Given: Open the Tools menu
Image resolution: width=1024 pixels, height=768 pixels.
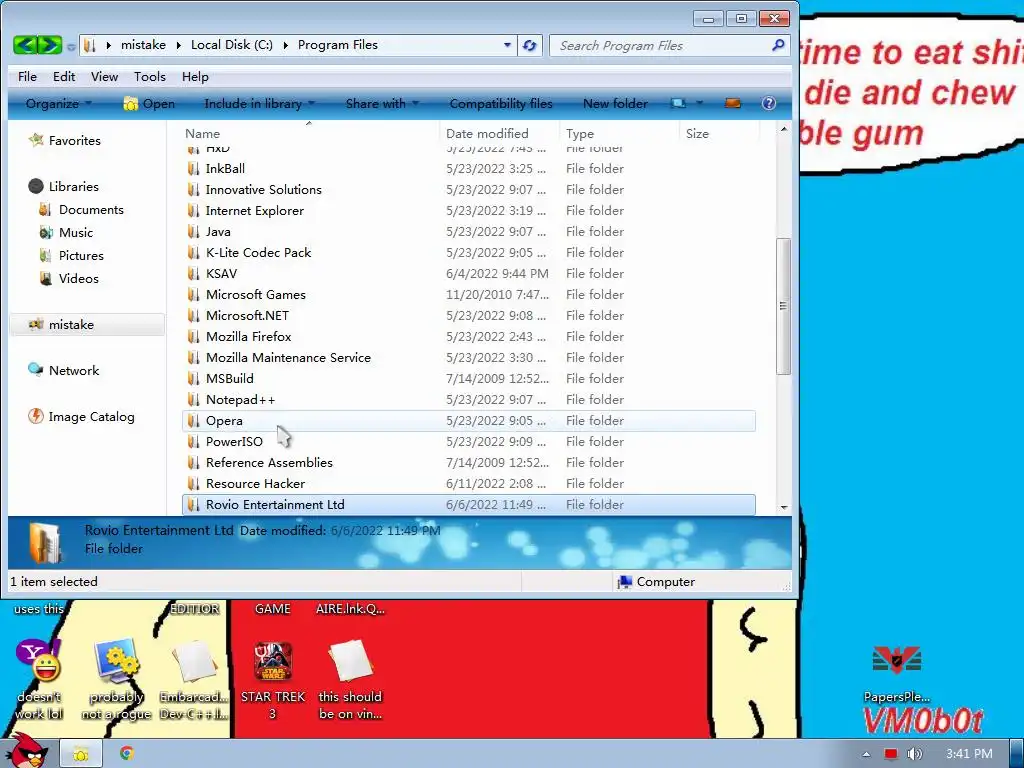Looking at the screenshot, I should click(150, 76).
